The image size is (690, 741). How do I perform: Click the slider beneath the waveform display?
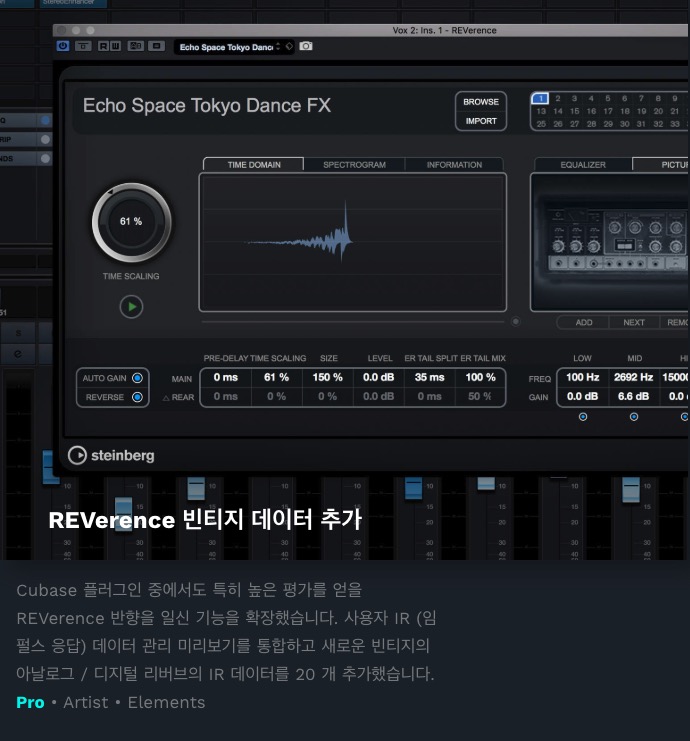(353, 322)
